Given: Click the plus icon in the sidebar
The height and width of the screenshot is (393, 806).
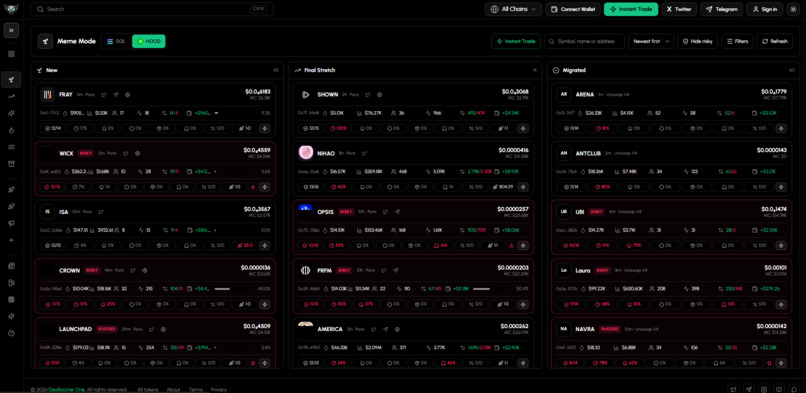Looking at the screenshot, I should 11,240.
